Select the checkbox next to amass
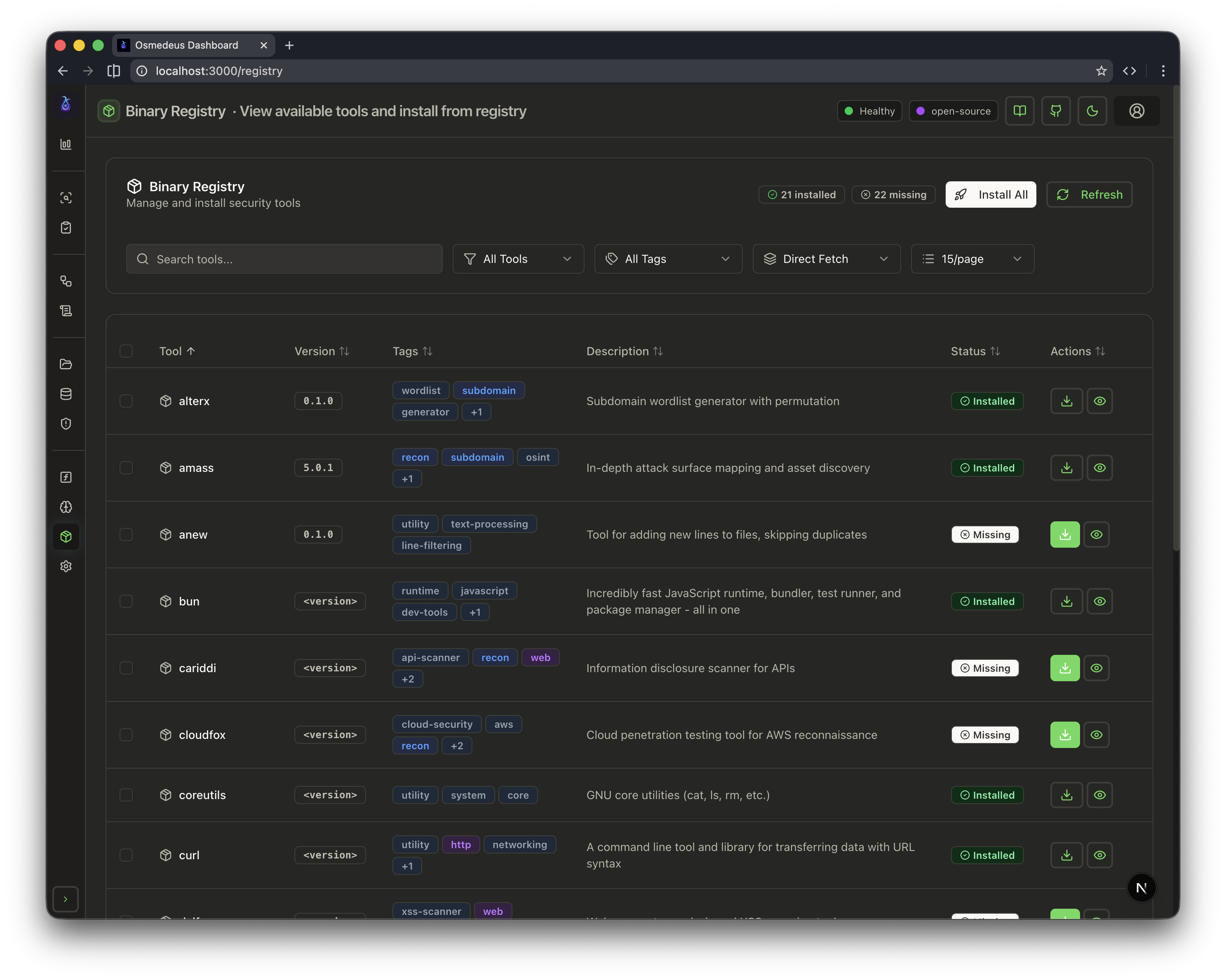The width and height of the screenshot is (1226, 980). [x=126, y=468]
